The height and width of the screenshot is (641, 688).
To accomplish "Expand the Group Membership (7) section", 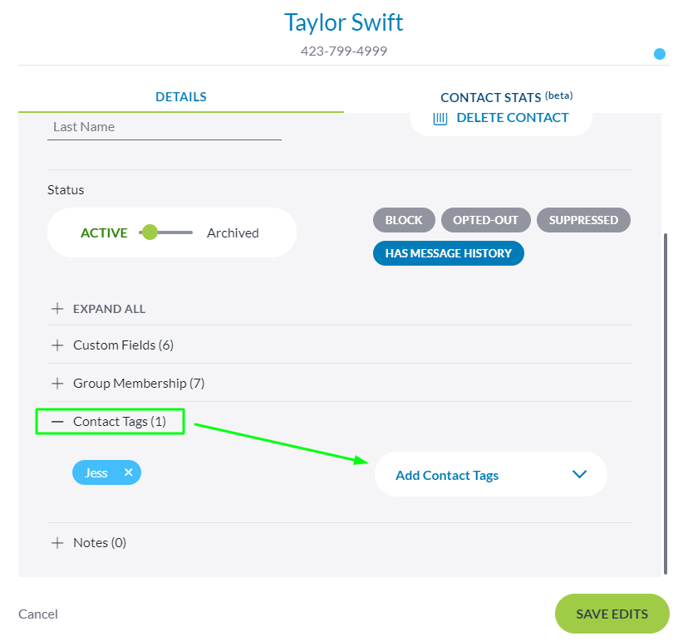I will tap(139, 383).
